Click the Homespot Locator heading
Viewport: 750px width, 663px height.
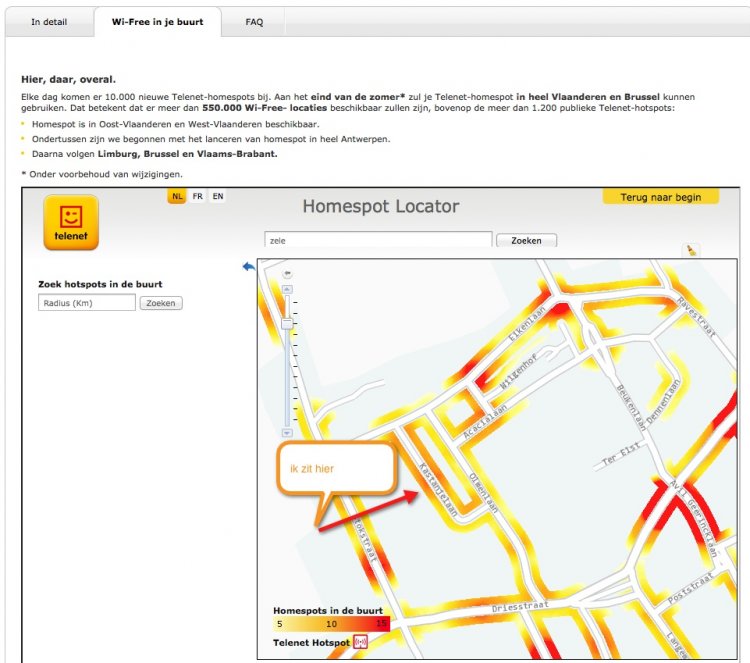[381, 207]
